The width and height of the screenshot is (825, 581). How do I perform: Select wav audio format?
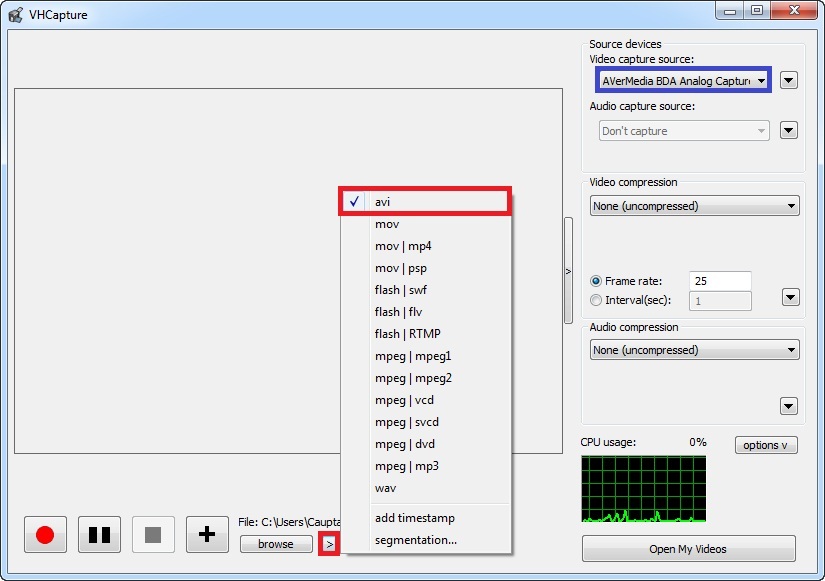click(x=425, y=488)
